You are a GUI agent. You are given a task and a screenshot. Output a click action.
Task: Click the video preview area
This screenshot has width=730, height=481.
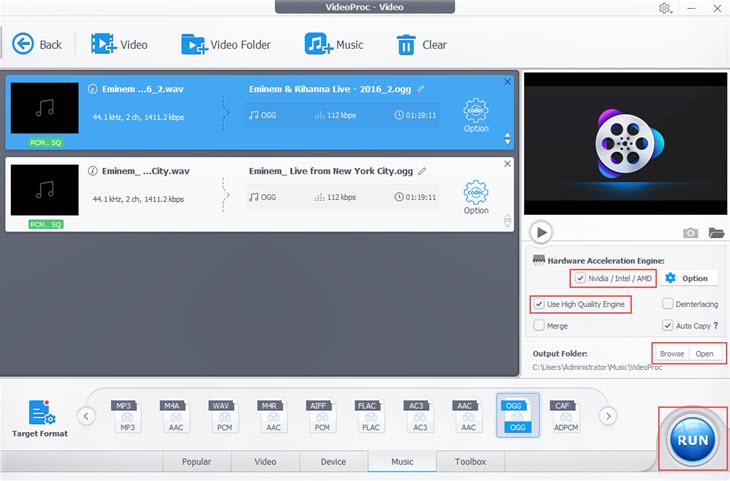(625, 143)
